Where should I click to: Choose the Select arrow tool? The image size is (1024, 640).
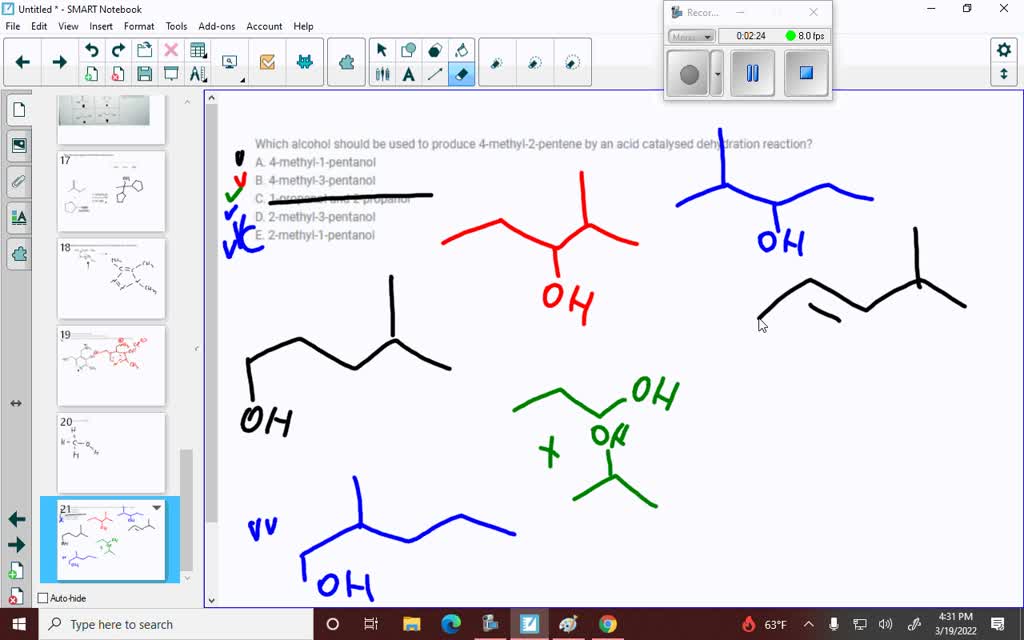(x=381, y=49)
